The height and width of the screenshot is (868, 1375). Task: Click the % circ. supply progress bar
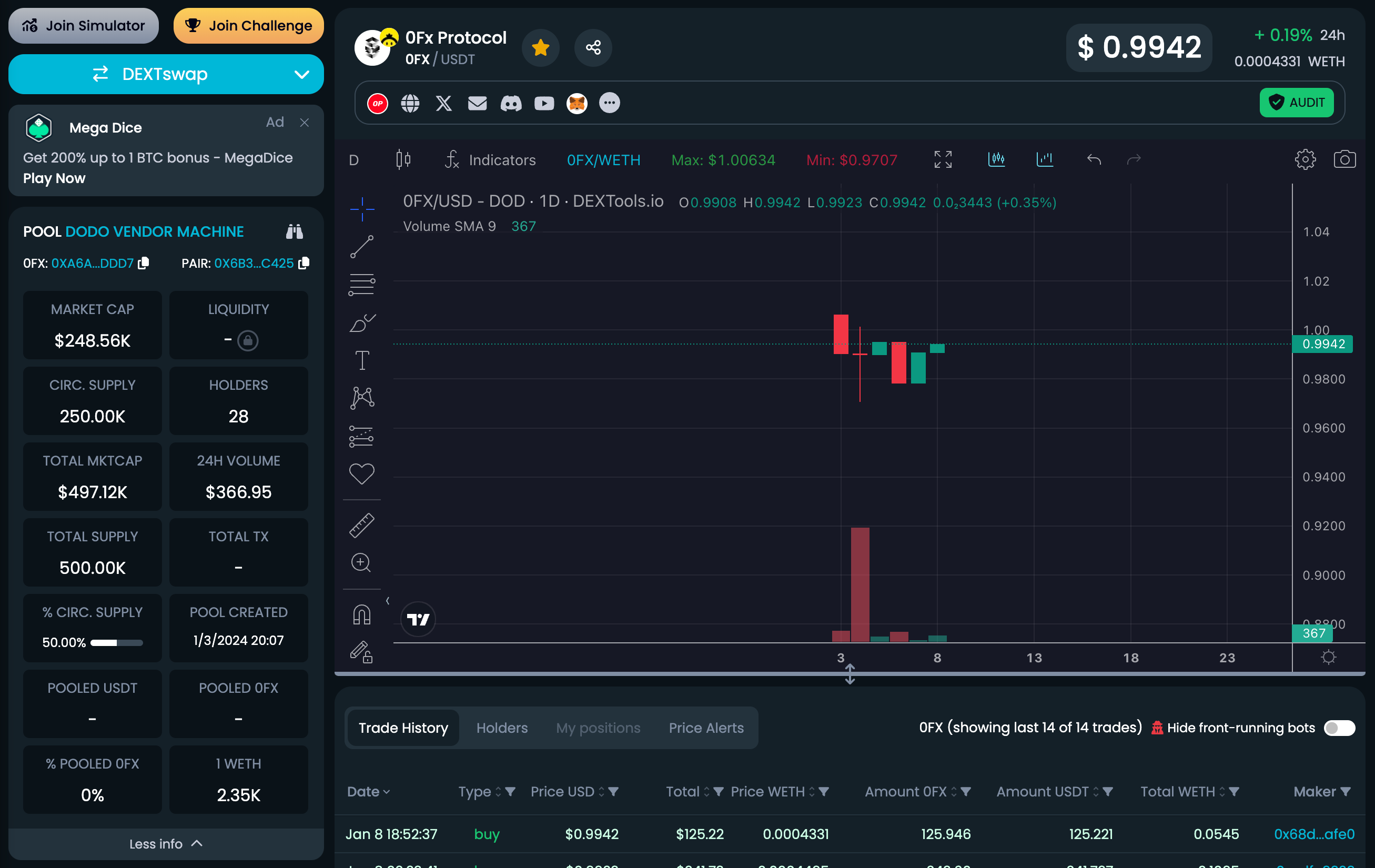(x=116, y=642)
